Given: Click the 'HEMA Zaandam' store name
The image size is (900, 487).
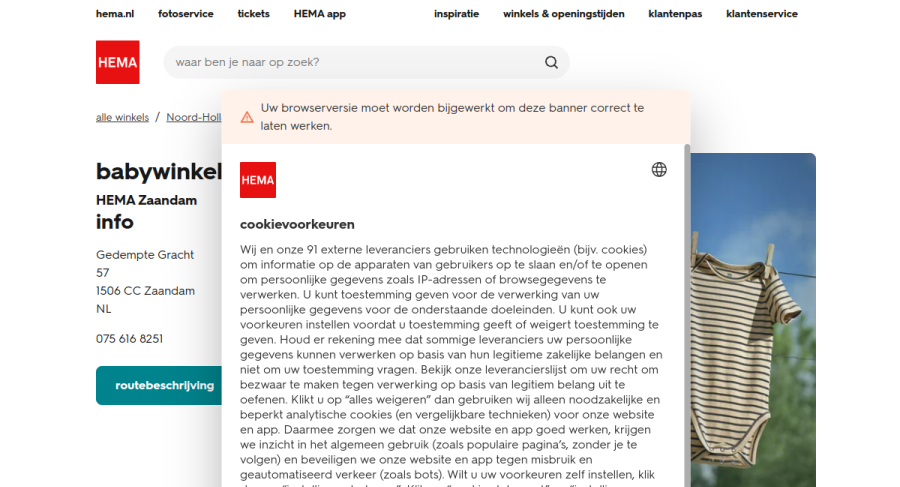Looking at the screenshot, I should tap(146, 200).
